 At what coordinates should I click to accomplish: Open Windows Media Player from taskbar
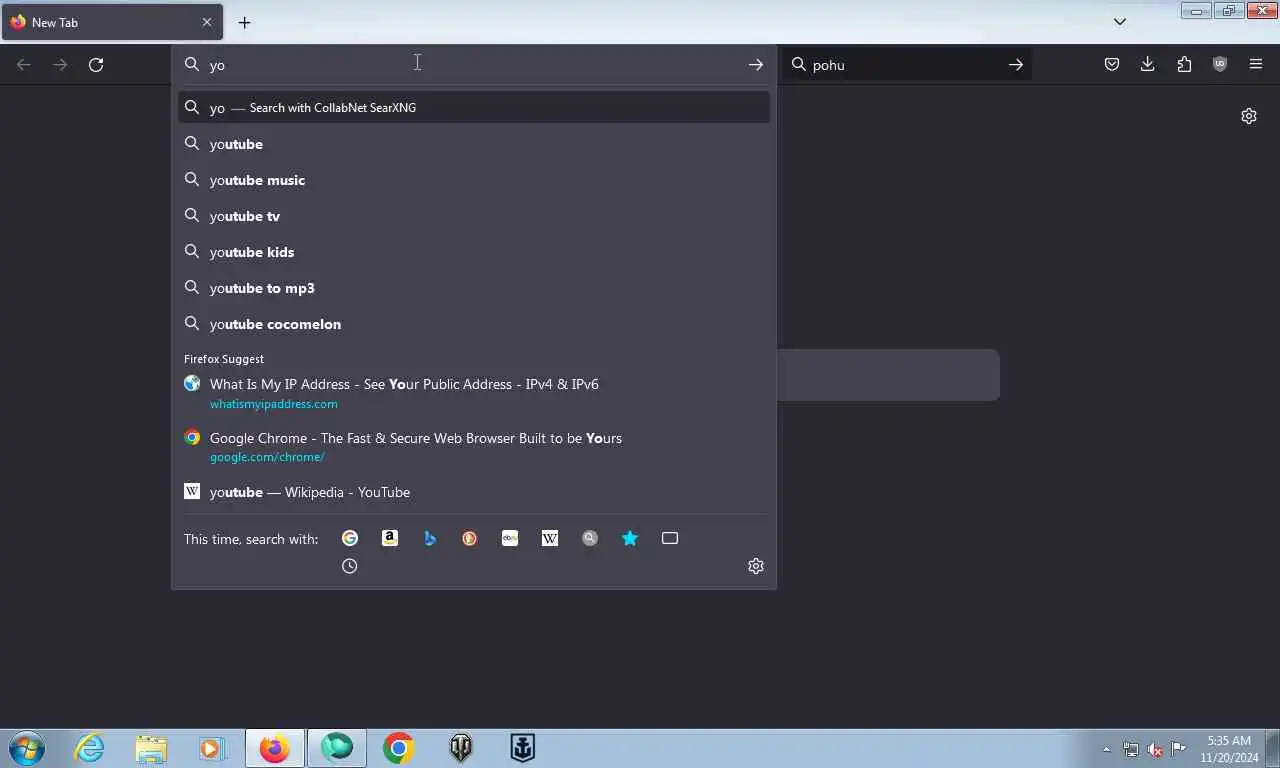point(212,748)
